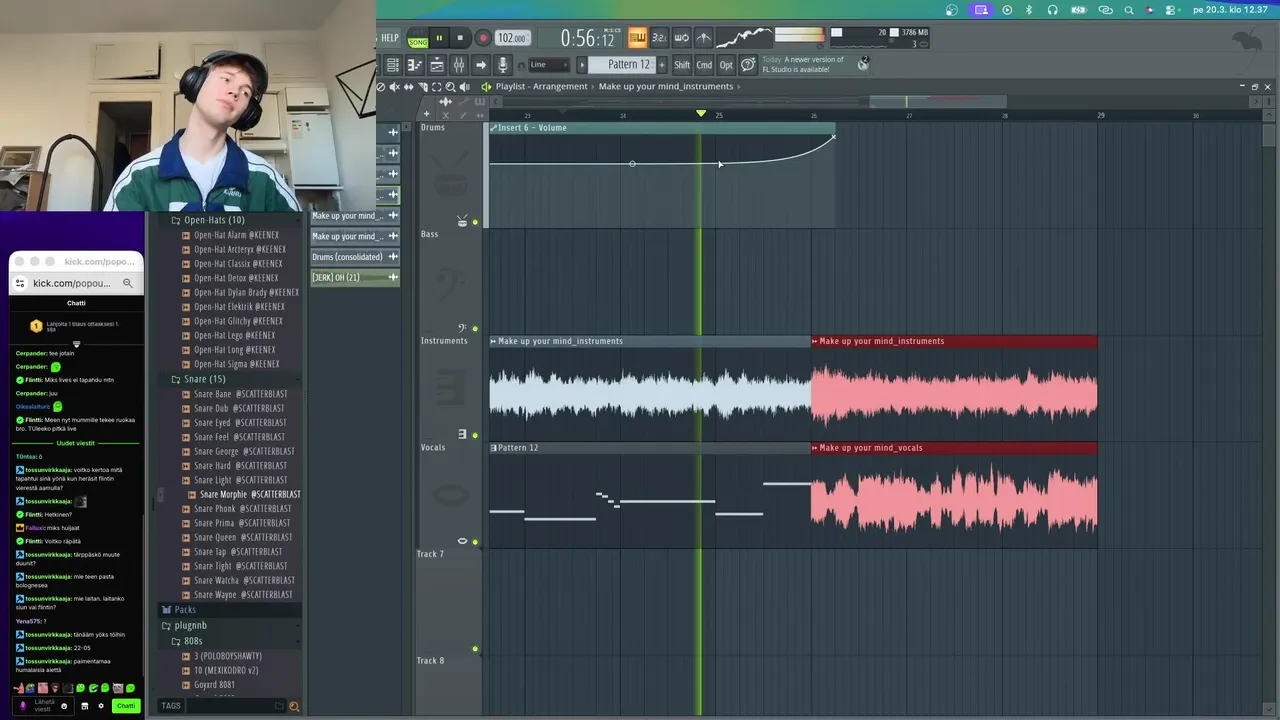The image size is (1280, 720).
Task: Click the TAGS button in browser
Action: pyautogui.click(x=171, y=706)
